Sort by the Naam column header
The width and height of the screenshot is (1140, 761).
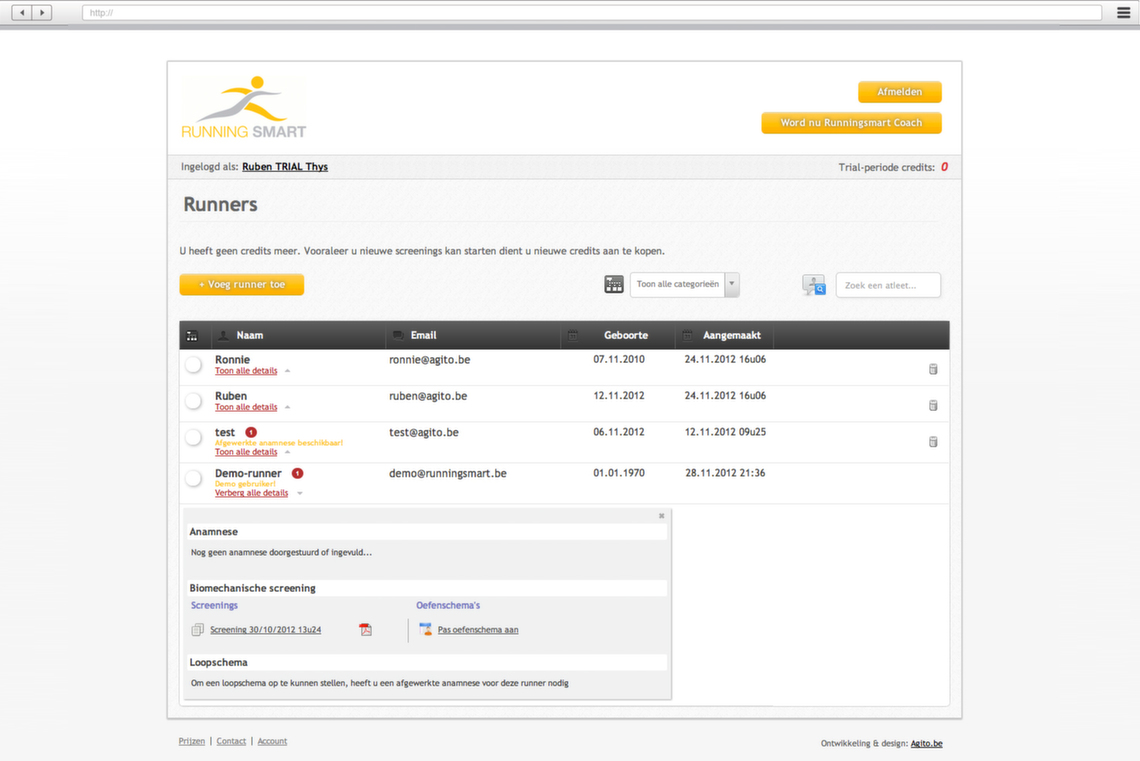[x=249, y=335]
